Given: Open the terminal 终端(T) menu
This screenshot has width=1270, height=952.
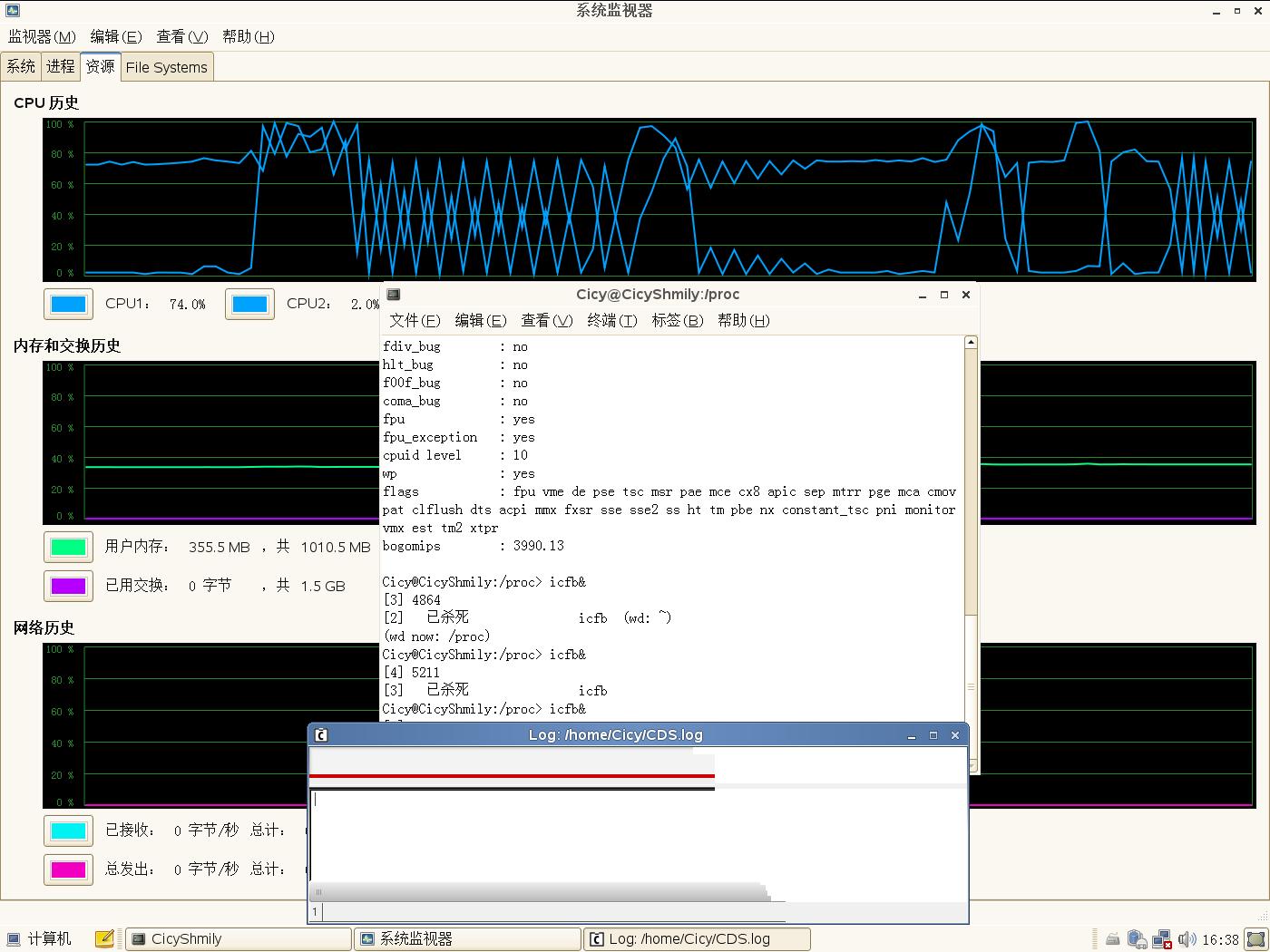Looking at the screenshot, I should point(611,320).
